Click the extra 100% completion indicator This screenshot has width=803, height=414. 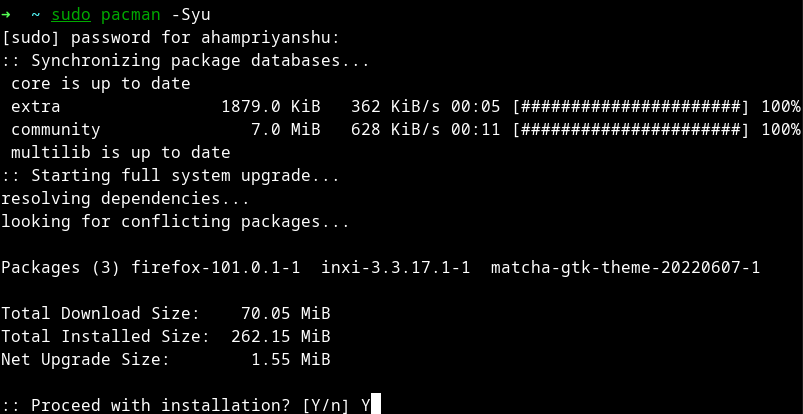(x=780, y=107)
